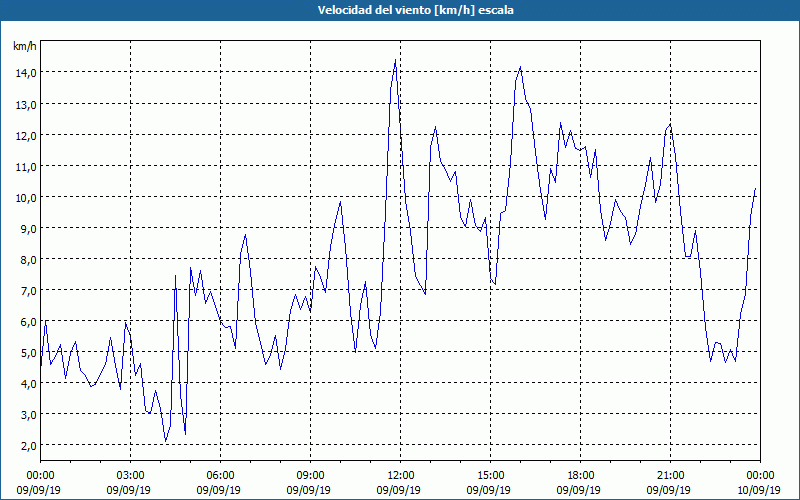Screen dimensions: 800x500
Task: Click the '12:00' time label
Action: coord(401,476)
